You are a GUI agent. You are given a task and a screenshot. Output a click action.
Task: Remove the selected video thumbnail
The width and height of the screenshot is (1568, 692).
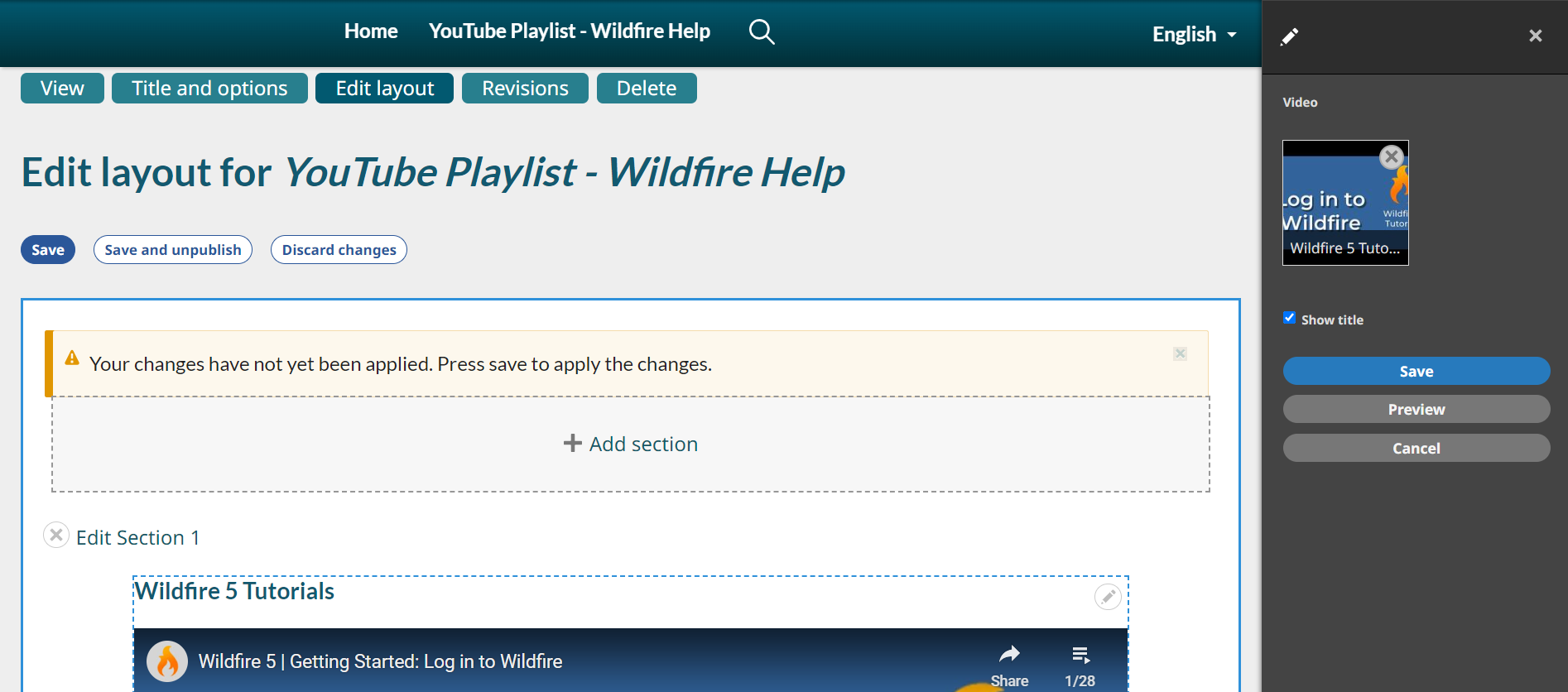coord(1392,156)
